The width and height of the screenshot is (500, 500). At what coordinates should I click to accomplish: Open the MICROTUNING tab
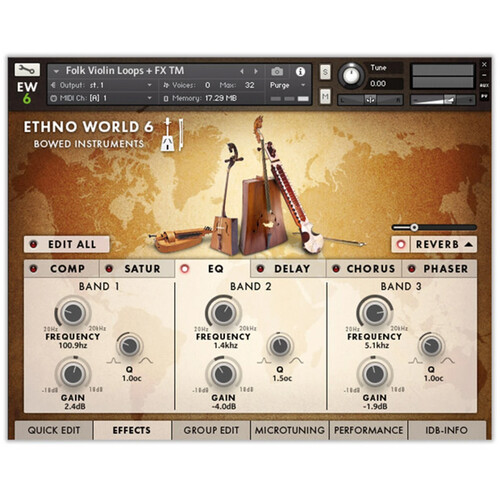tap(289, 430)
